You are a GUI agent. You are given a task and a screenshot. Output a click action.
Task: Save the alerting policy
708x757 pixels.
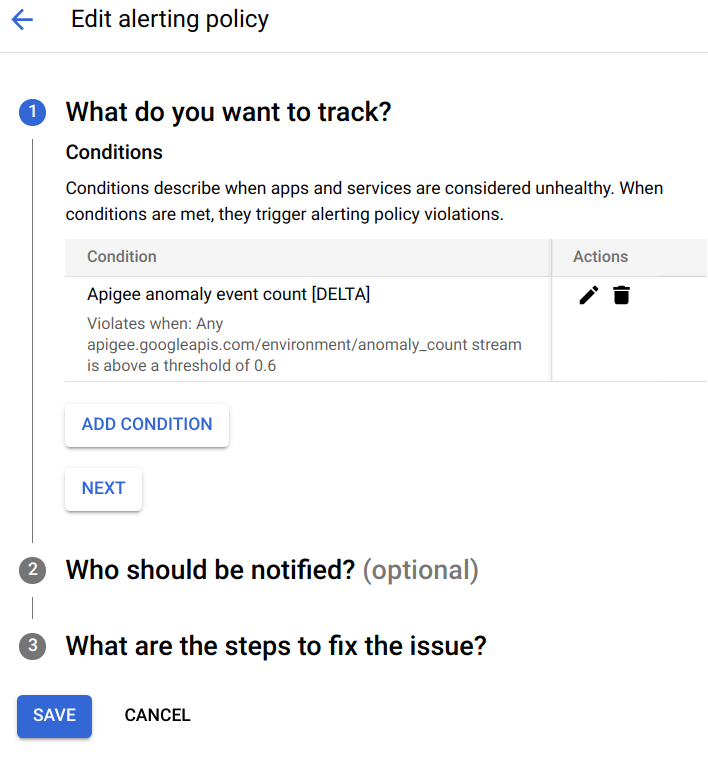[x=54, y=715]
